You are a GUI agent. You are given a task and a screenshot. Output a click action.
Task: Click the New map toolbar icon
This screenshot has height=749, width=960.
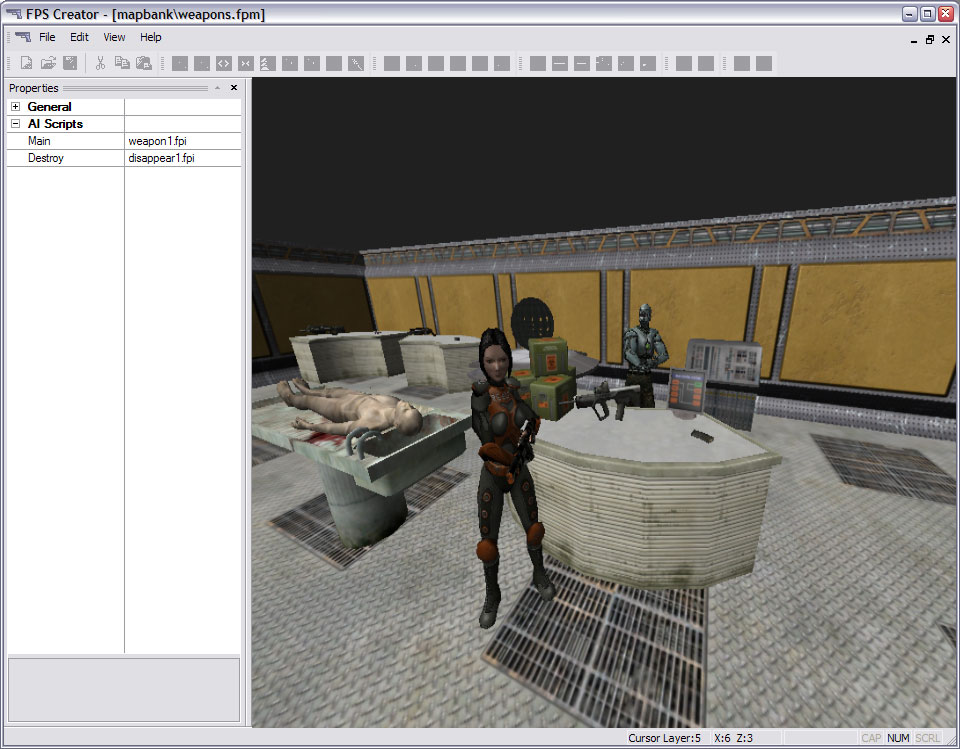point(27,63)
